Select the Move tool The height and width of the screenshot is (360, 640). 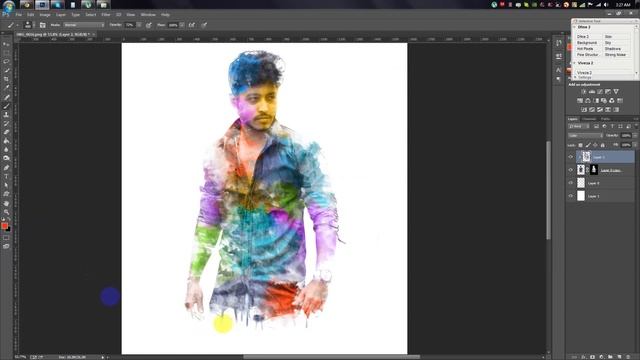6,44
